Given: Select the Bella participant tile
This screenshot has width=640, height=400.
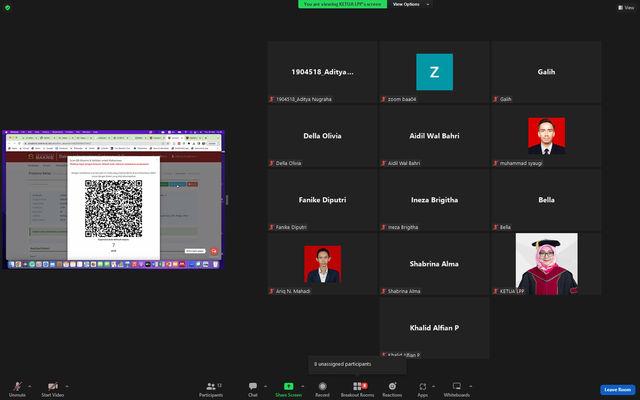Looking at the screenshot, I should pos(546,200).
